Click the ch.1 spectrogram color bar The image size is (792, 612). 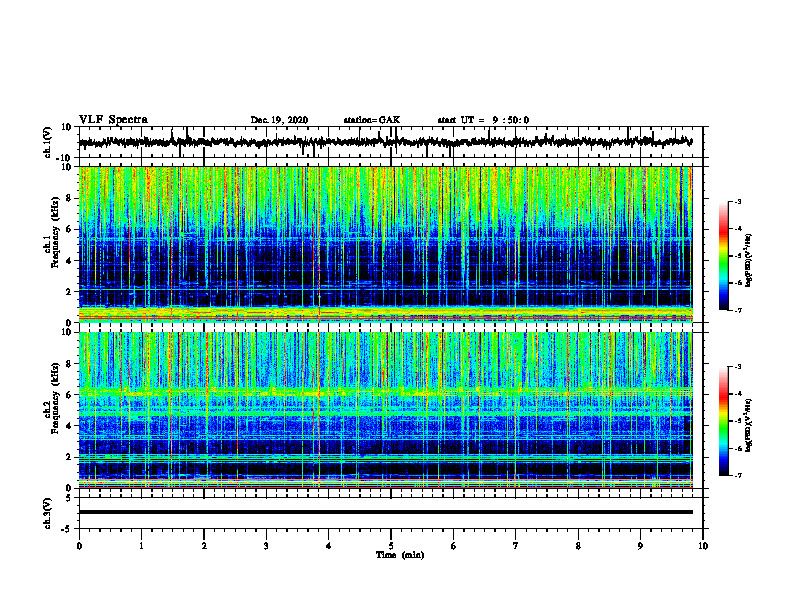click(x=724, y=256)
